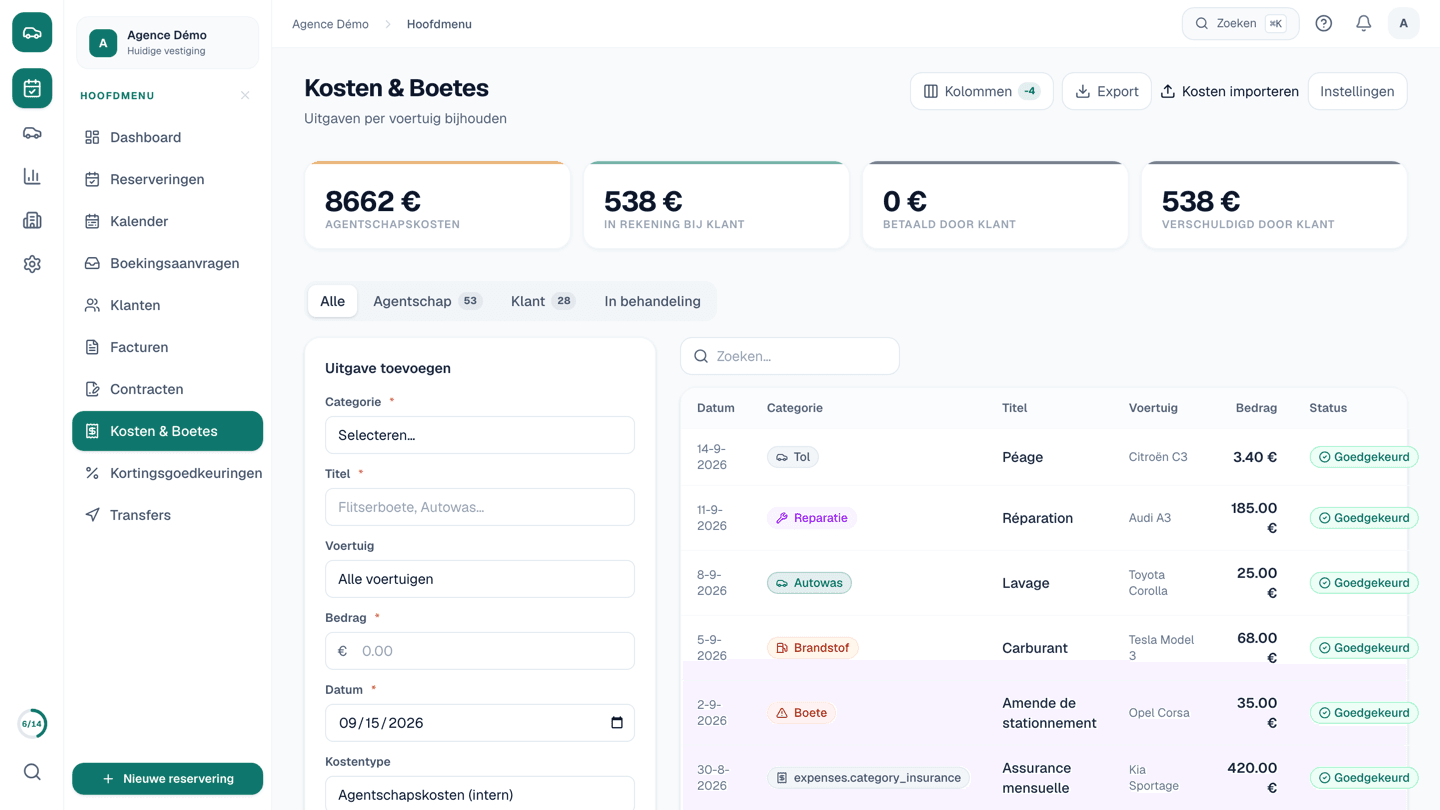The height and width of the screenshot is (810, 1440).
Task: Open the user avatar A in header
Action: click(1403, 24)
